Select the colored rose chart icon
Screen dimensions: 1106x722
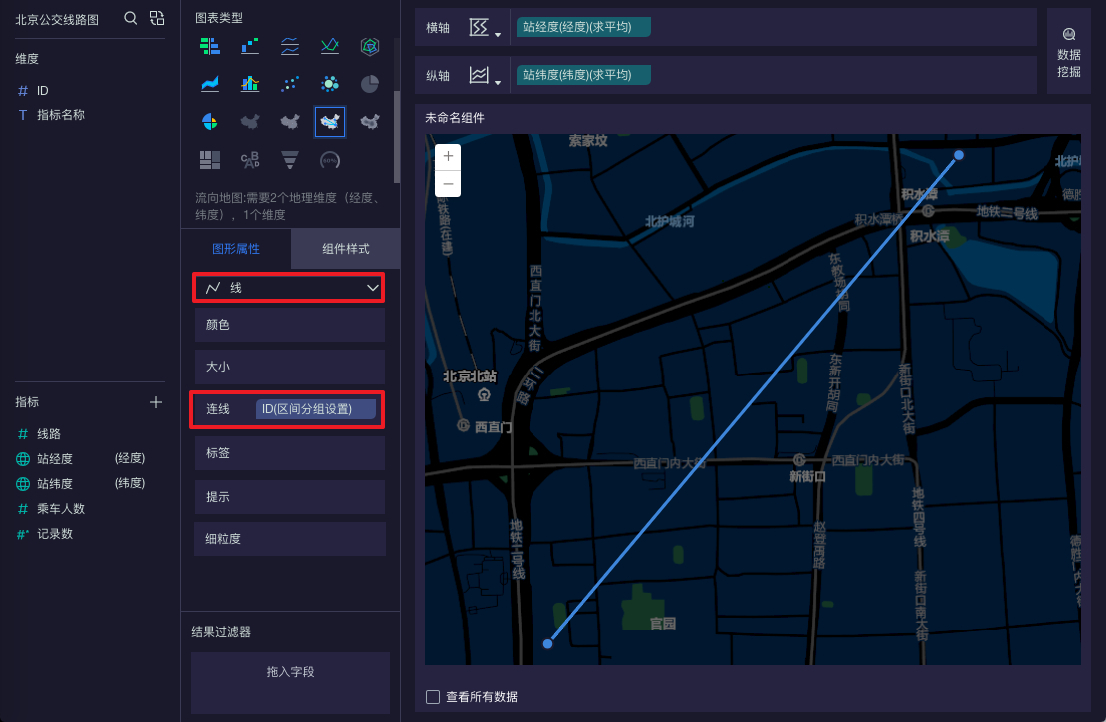point(209,122)
